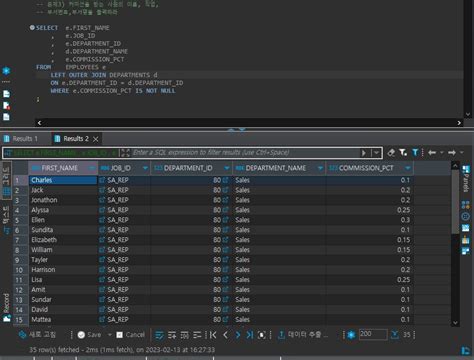The width and height of the screenshot is (474, 360).
Task: Click the 0.3 commission value for Ellen
Action: coord(405,220)
